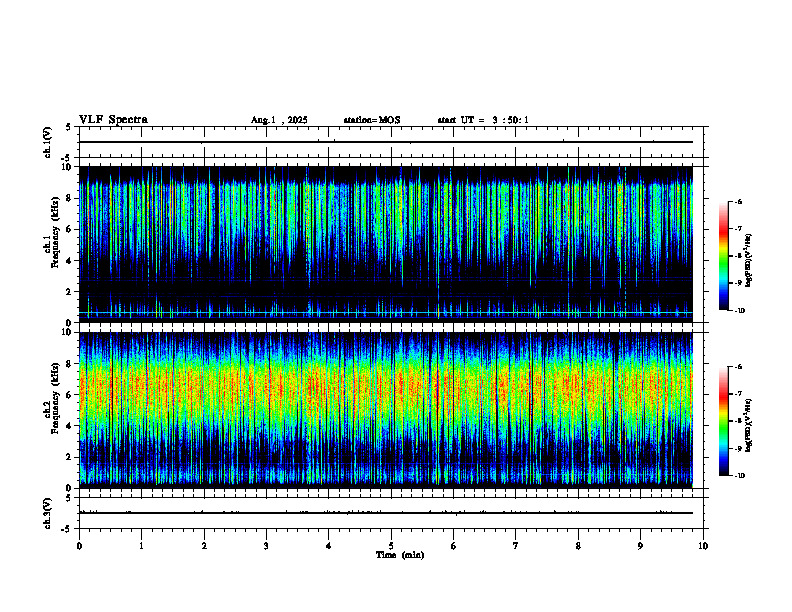This screenshot has width=792, height=612.
Task: Click the "6" kHz tick on ch.2 frequency axis
Action: tap(70, 395)
